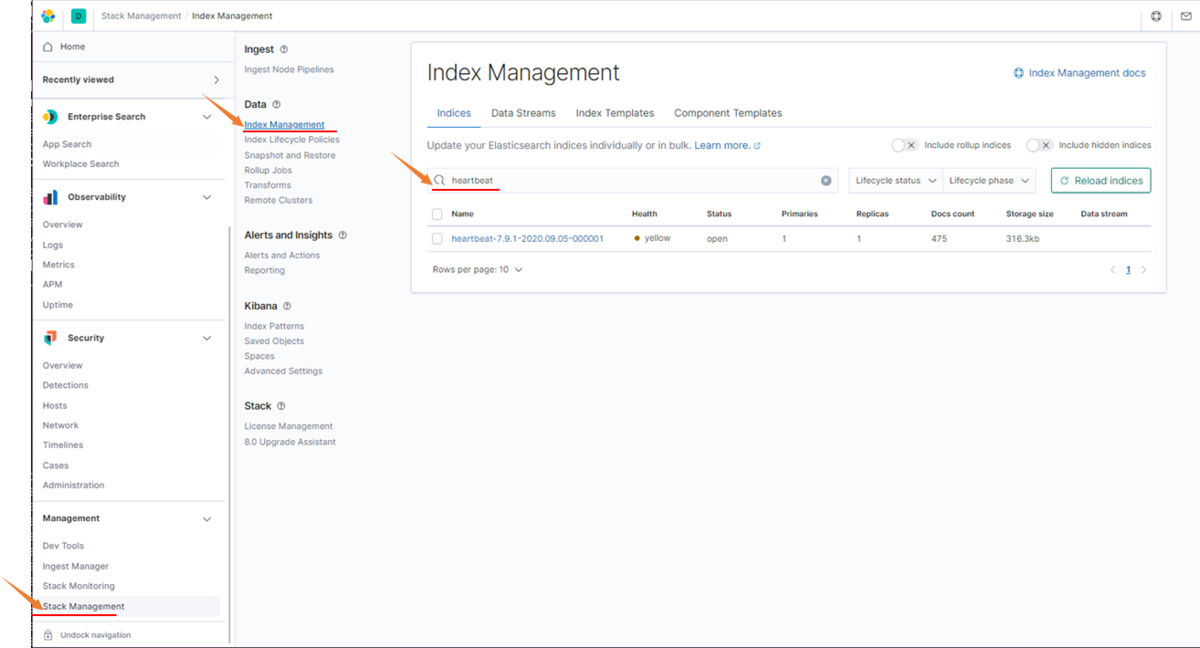Viewport: 1200px width, 648px height.
Task: Collapse the Security section
Action: (x=207, y=338)
